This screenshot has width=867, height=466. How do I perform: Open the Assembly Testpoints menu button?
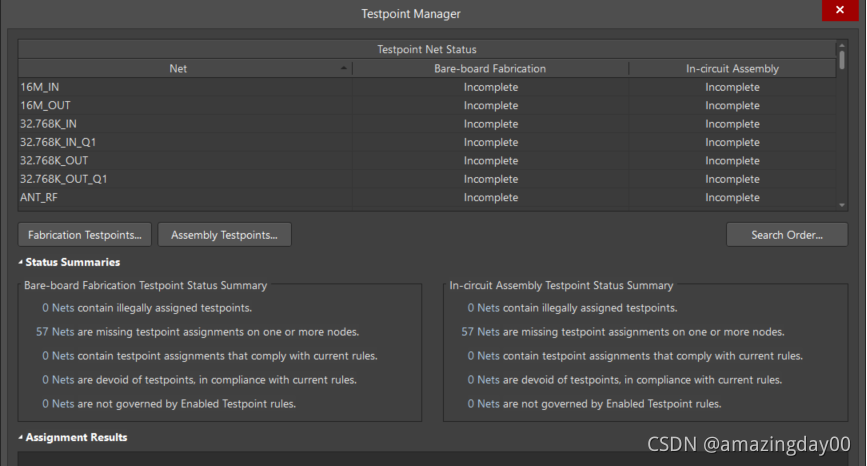point(224,235)
